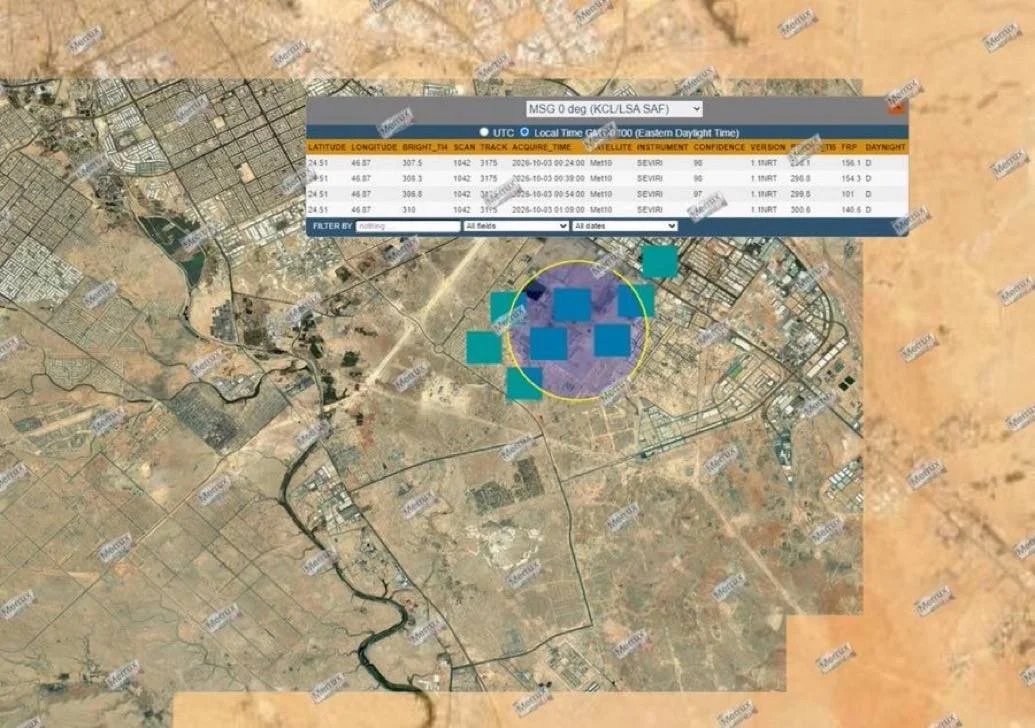Click the TRACK column header
The image size is (1035, 728).
click(494, 147)
